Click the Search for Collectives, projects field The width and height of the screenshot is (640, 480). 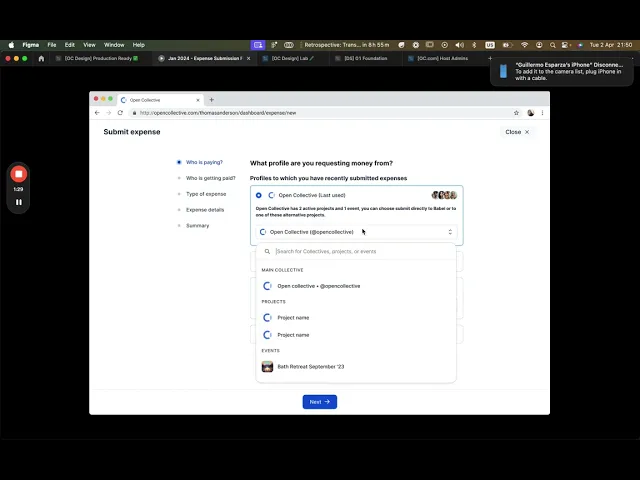pos(356,251)
